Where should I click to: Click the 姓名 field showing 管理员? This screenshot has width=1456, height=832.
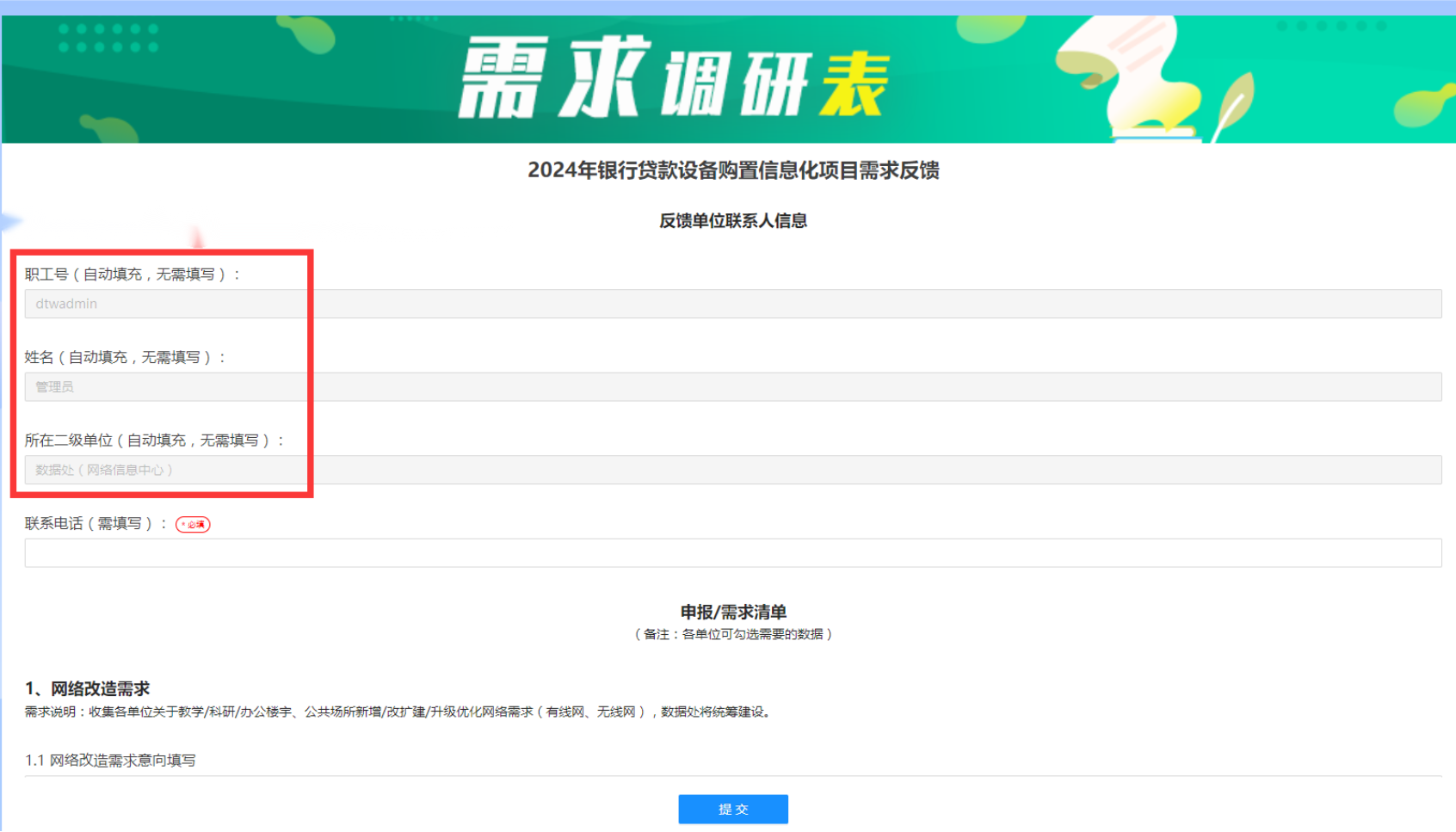(x=732, y=387)
